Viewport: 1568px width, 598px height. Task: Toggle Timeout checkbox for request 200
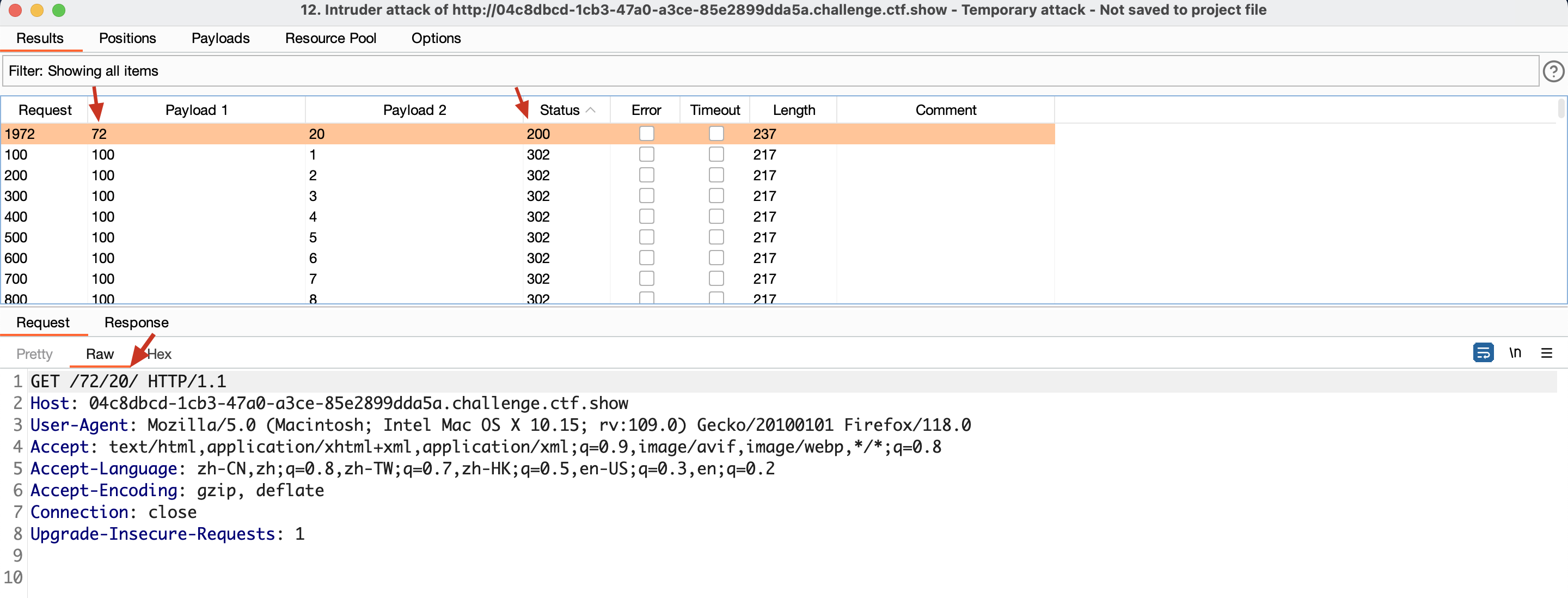pos(716,175)
